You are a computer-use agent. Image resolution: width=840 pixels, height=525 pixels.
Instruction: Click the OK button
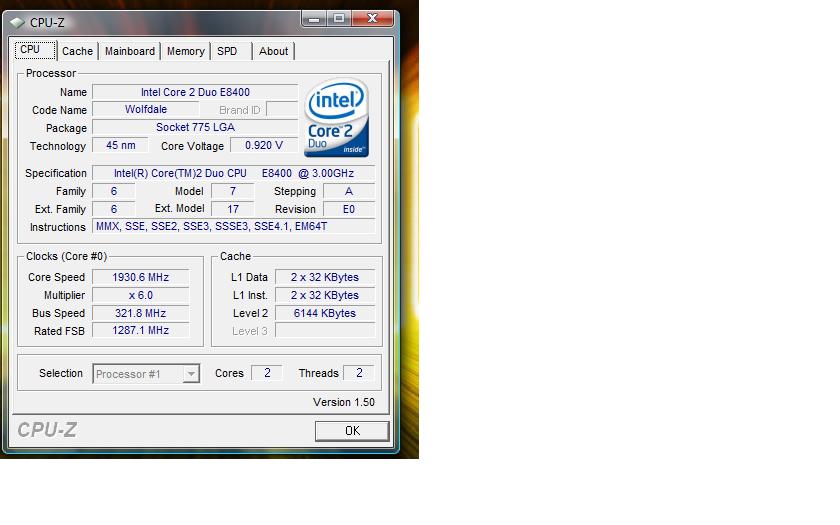[x=352, y=431]
